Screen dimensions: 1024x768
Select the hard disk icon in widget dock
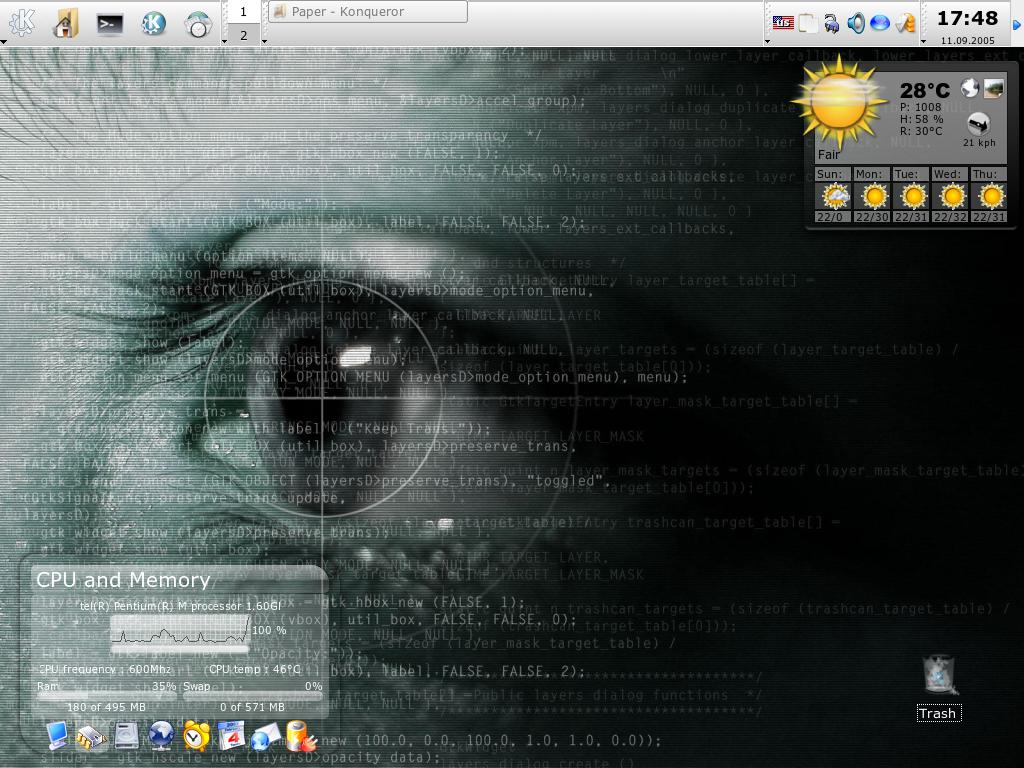pyautogui.click(x=127, y=735)
